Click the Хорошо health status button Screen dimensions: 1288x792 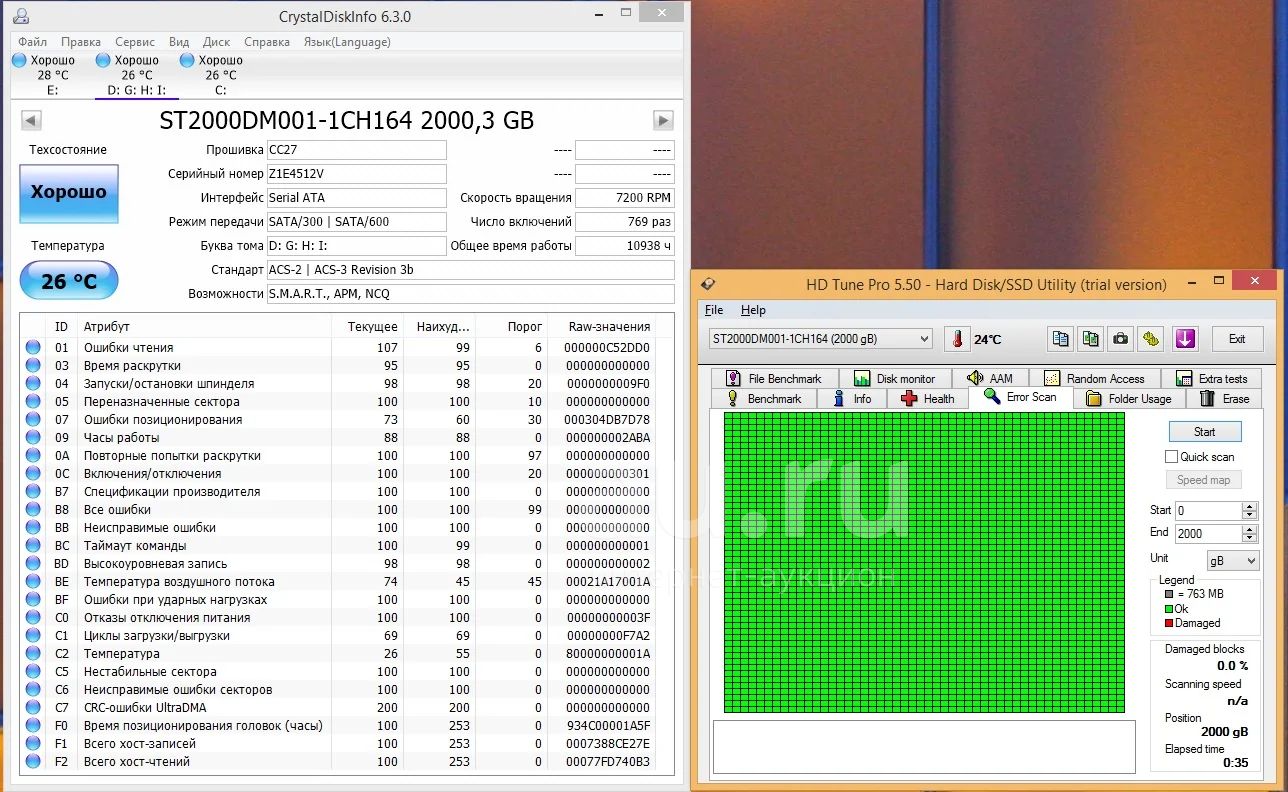tap(69, 193)
